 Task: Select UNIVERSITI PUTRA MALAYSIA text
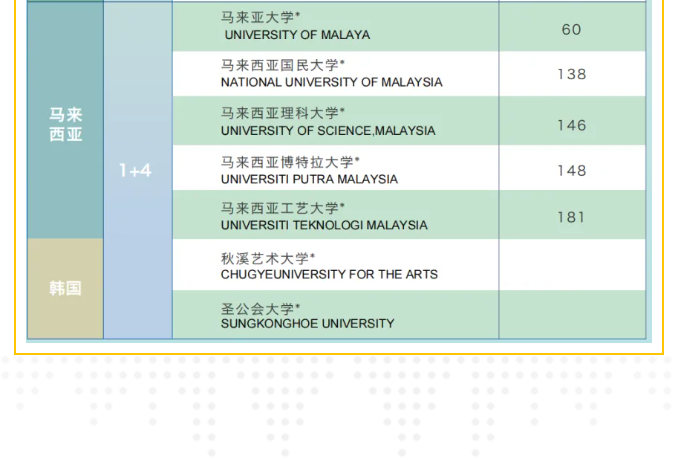[x=309, y=179]
